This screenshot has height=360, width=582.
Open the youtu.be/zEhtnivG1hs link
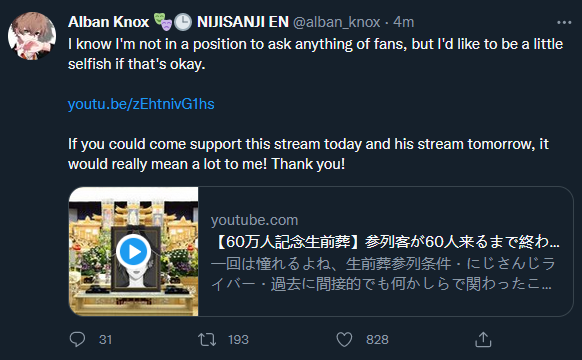[141, 104]
